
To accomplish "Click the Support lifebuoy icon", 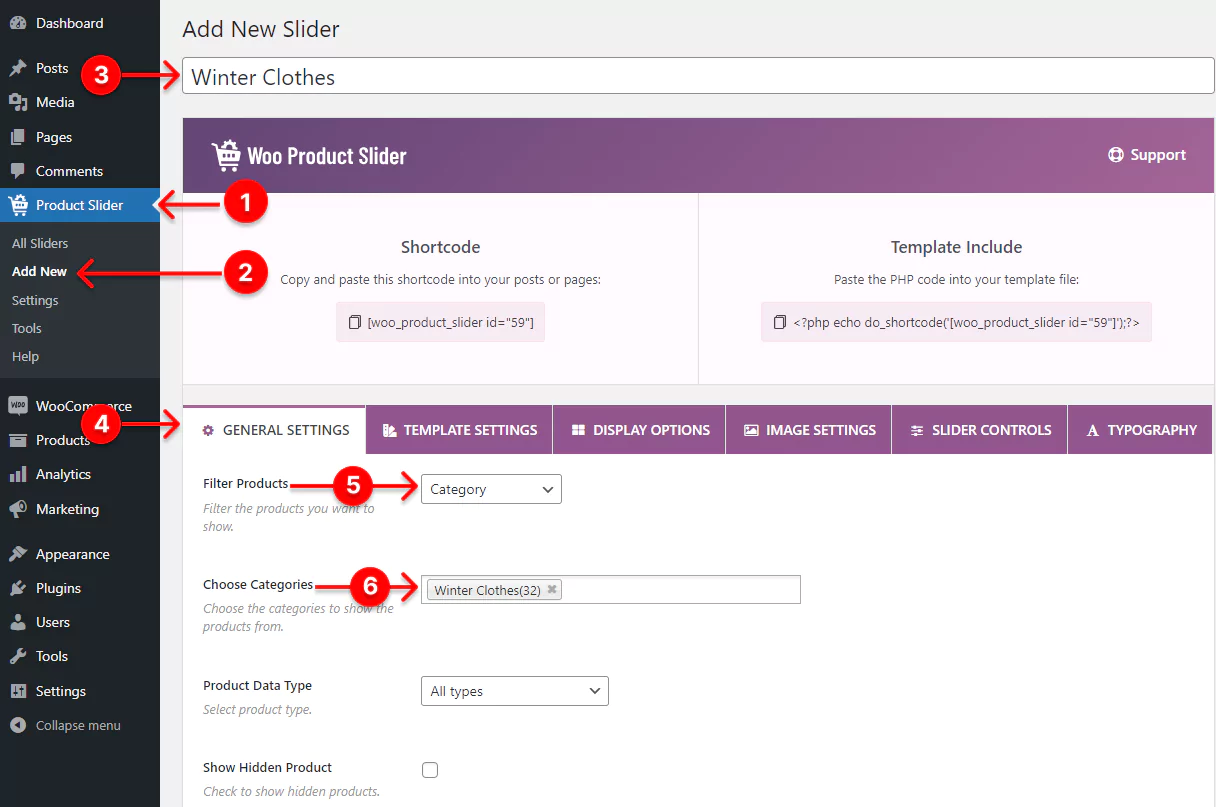I will 1116,155.
